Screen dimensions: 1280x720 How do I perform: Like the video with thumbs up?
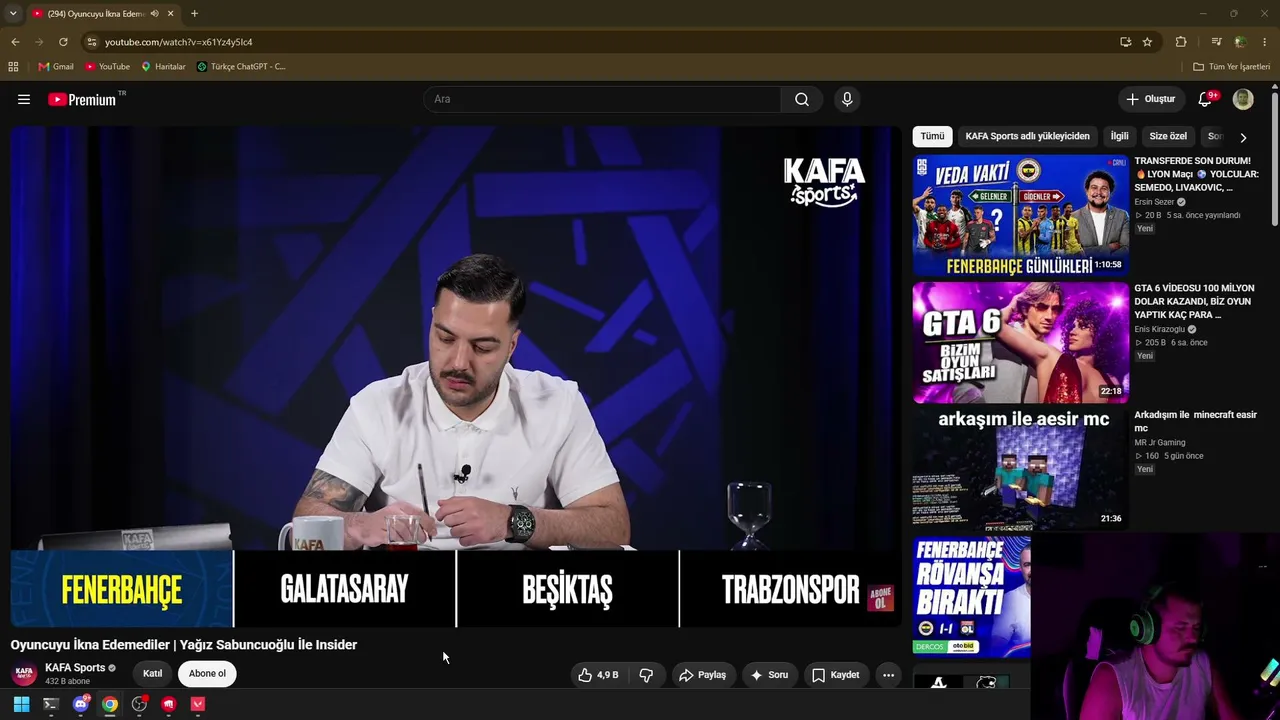coord(598,675)
